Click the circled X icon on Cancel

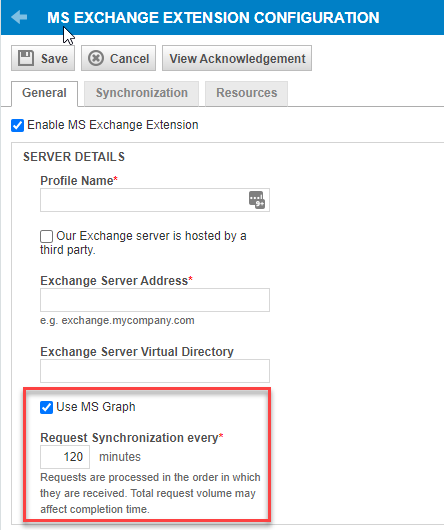pos(96,58)
